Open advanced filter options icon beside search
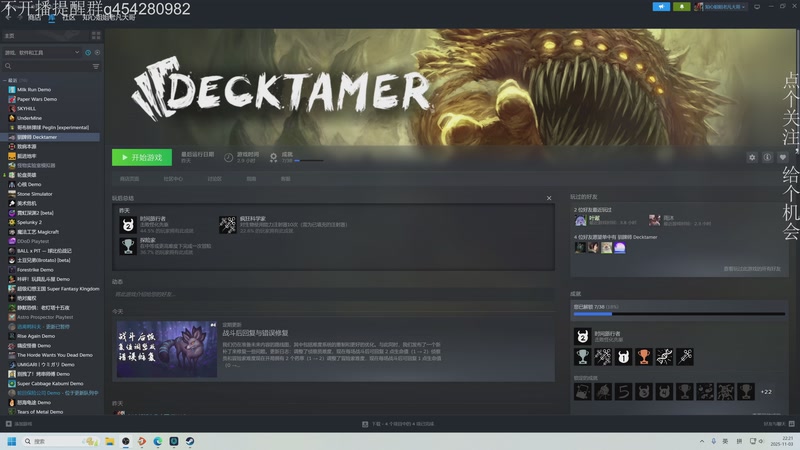The width and height of the screenshot is (800, 450). (x=96, y=66)
